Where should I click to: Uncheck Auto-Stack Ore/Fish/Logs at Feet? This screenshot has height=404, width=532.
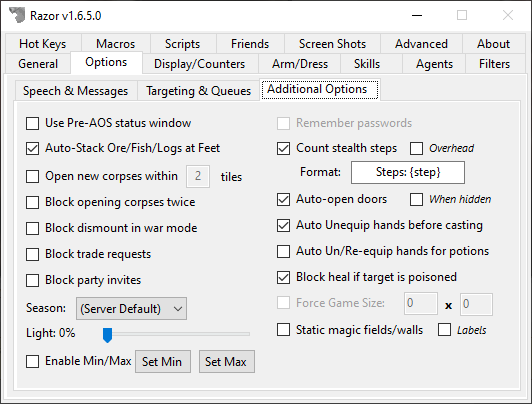33,149
